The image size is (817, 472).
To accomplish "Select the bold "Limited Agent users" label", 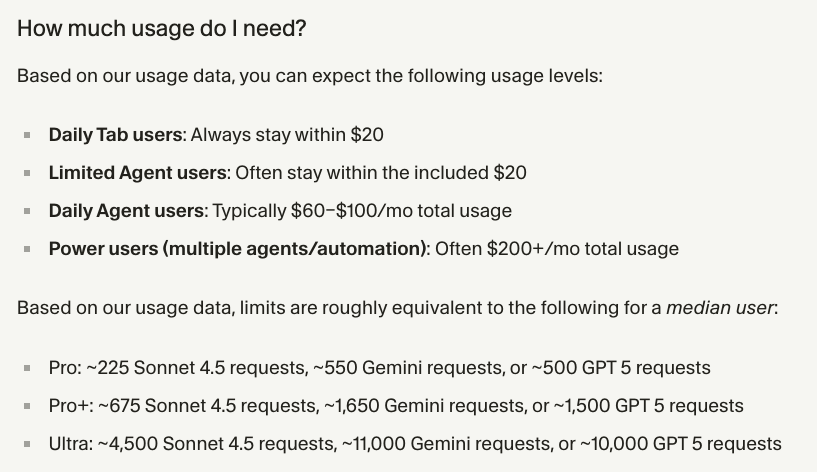I will click(x=138, y=172).
